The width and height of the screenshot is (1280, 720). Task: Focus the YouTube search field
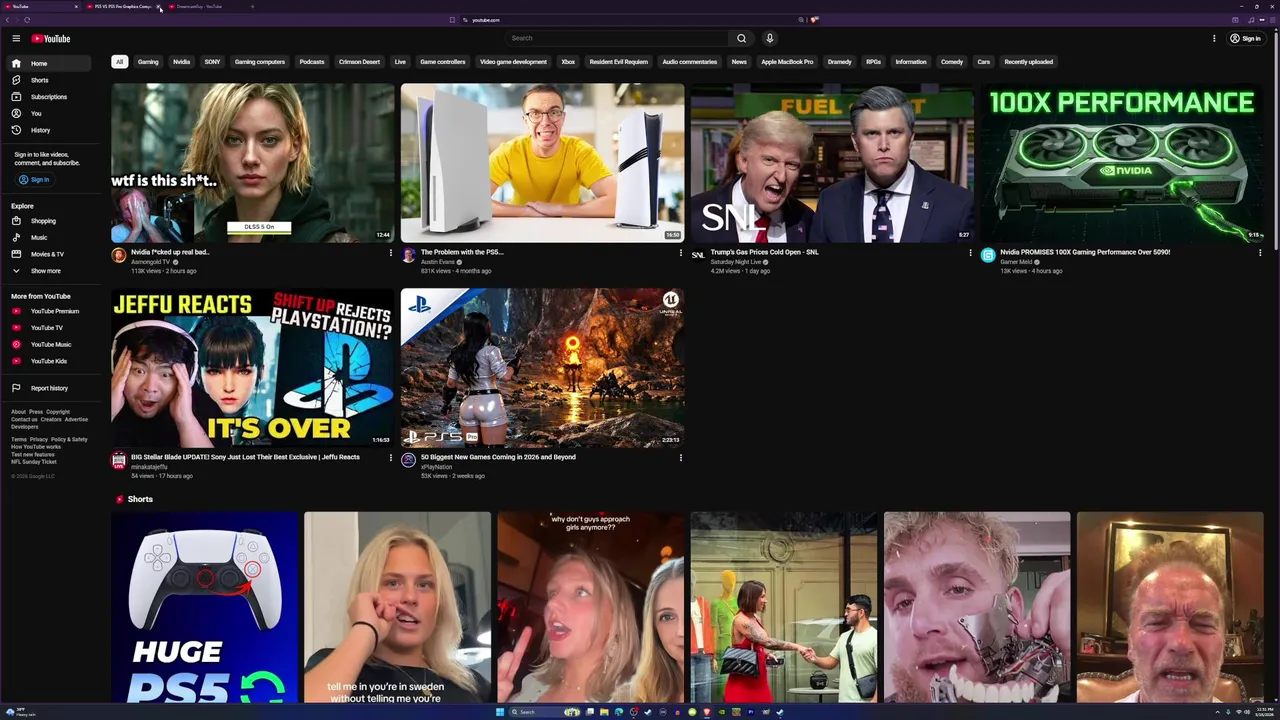(618, 38)
